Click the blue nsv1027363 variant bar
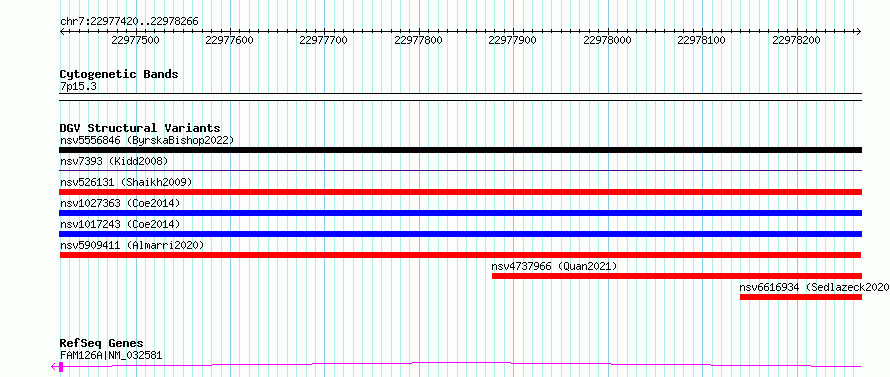 pos(460,213)
